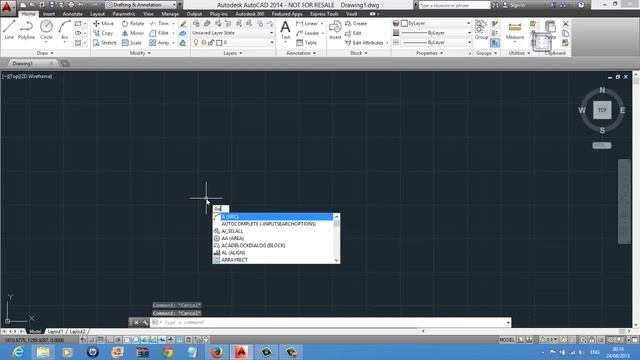The image size is (640, 360).
Task: Open the ByLayer color dropdown
Action: [436, 23]
